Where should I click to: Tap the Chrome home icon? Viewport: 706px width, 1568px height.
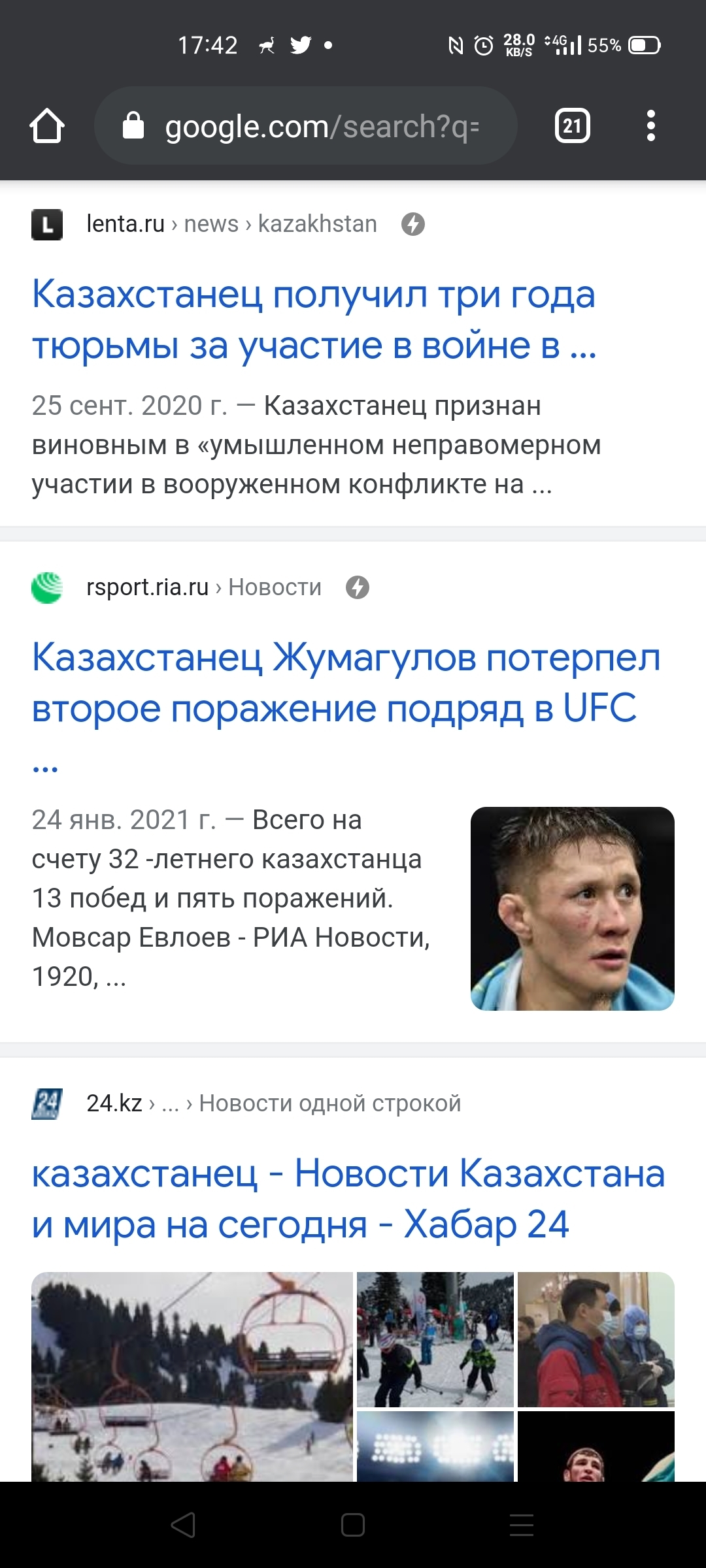47,126
